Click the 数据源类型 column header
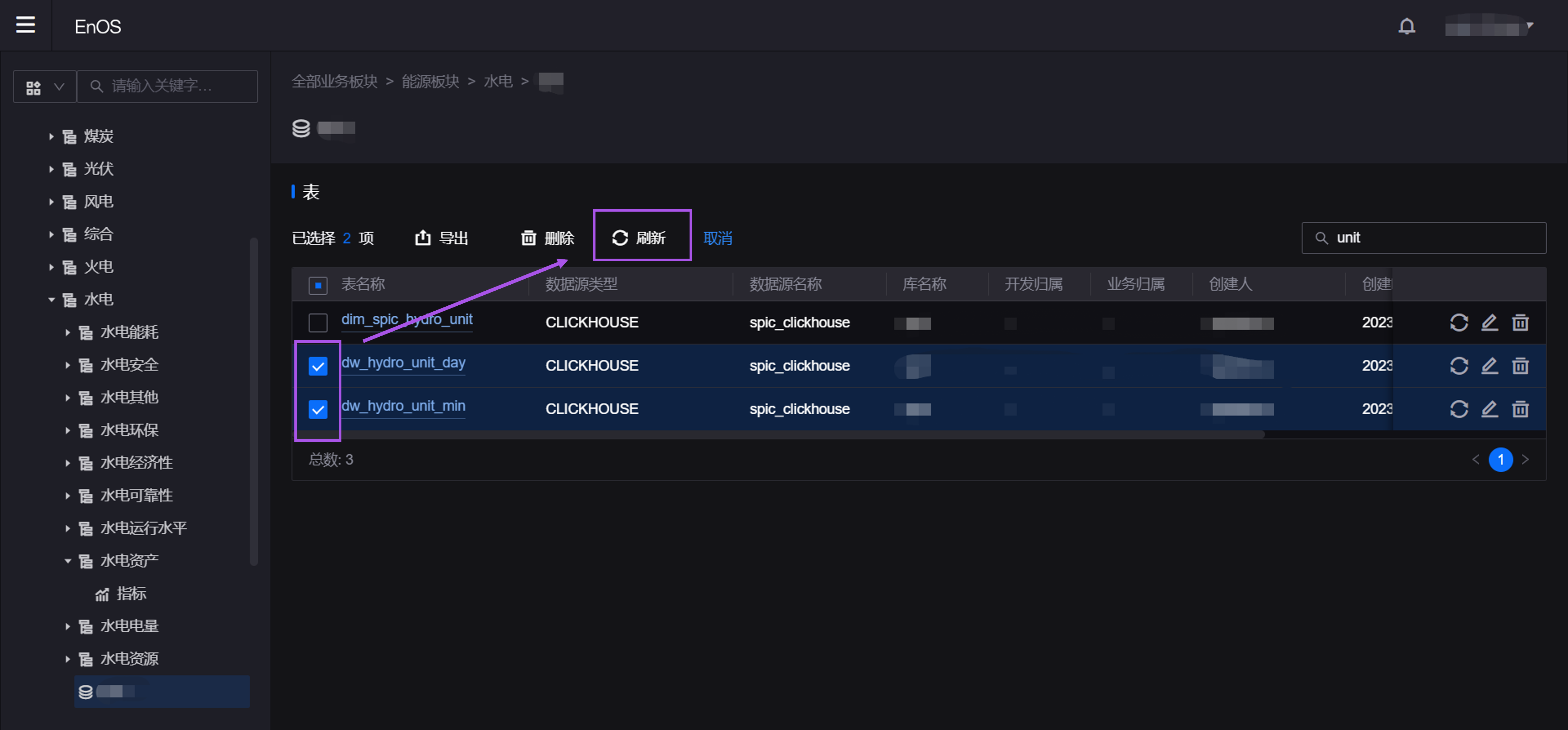The height and width of the screenshot is (730, 1568). pyautogui.click(x=581, y=285)
